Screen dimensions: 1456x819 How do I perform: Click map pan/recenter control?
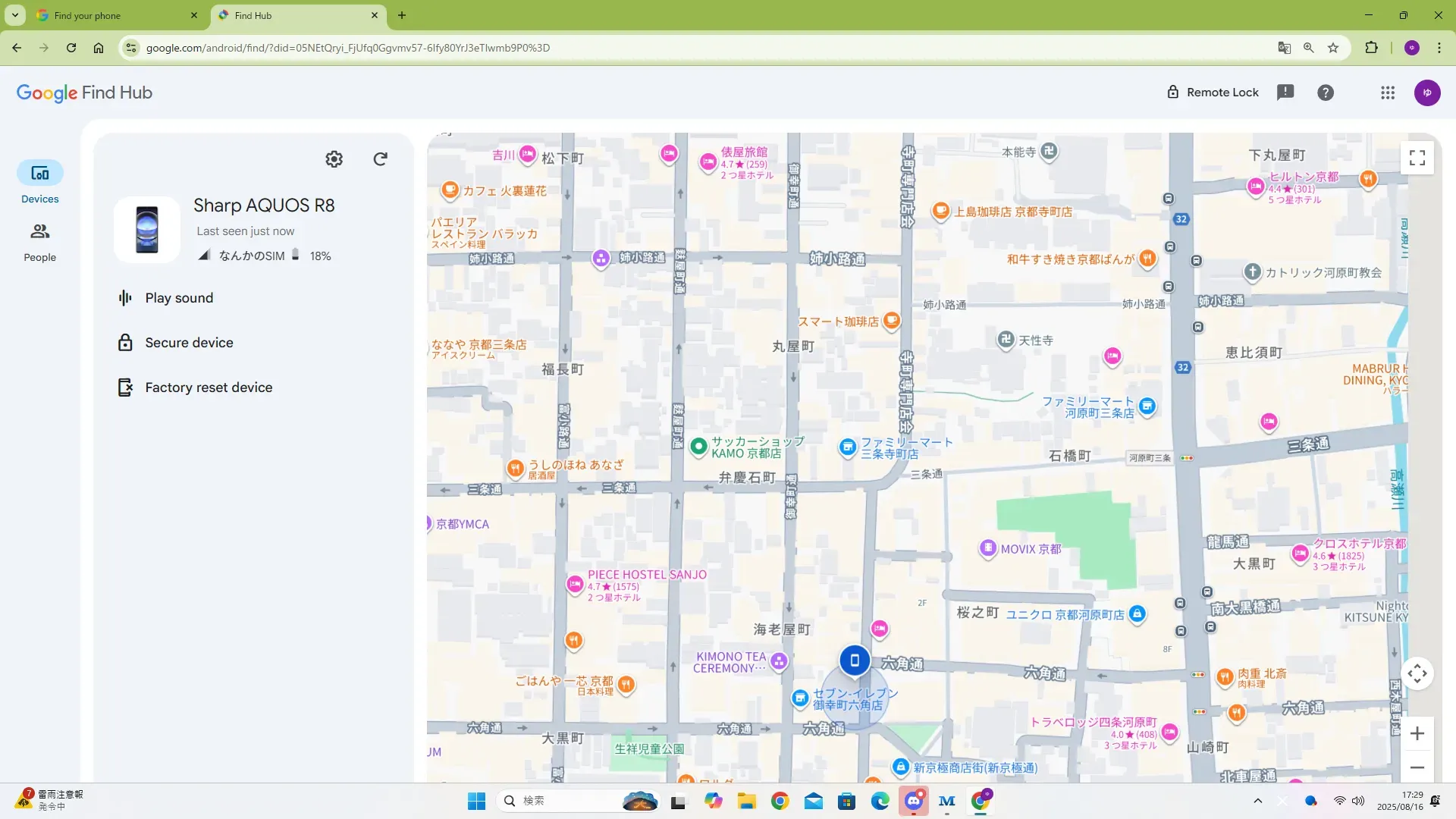pos(1417,673)
